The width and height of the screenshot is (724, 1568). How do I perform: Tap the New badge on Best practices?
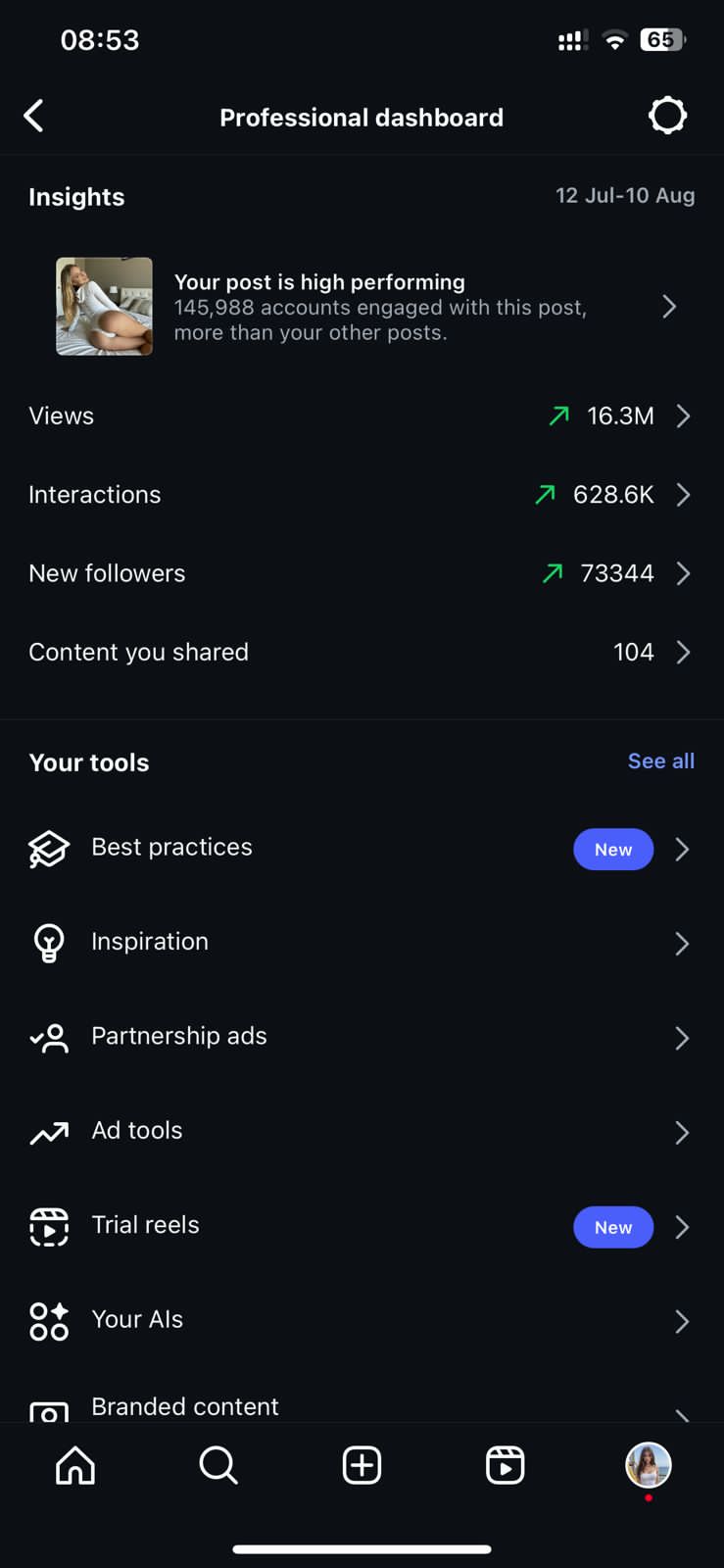(613, 850)
